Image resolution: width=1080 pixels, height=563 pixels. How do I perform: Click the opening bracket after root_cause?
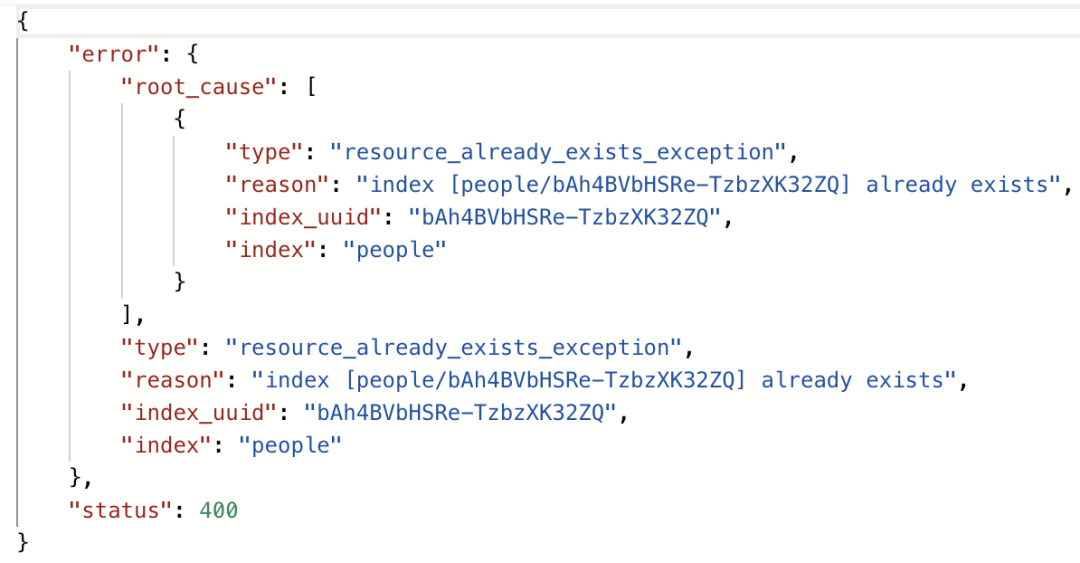click(311, 87)
